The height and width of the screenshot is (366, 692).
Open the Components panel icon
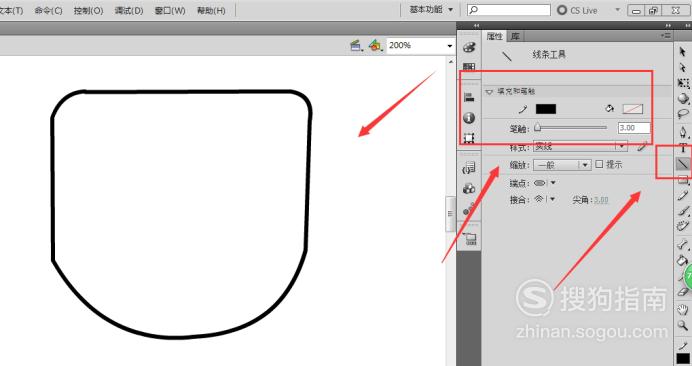pyautogui.click(x=469, y=189)
